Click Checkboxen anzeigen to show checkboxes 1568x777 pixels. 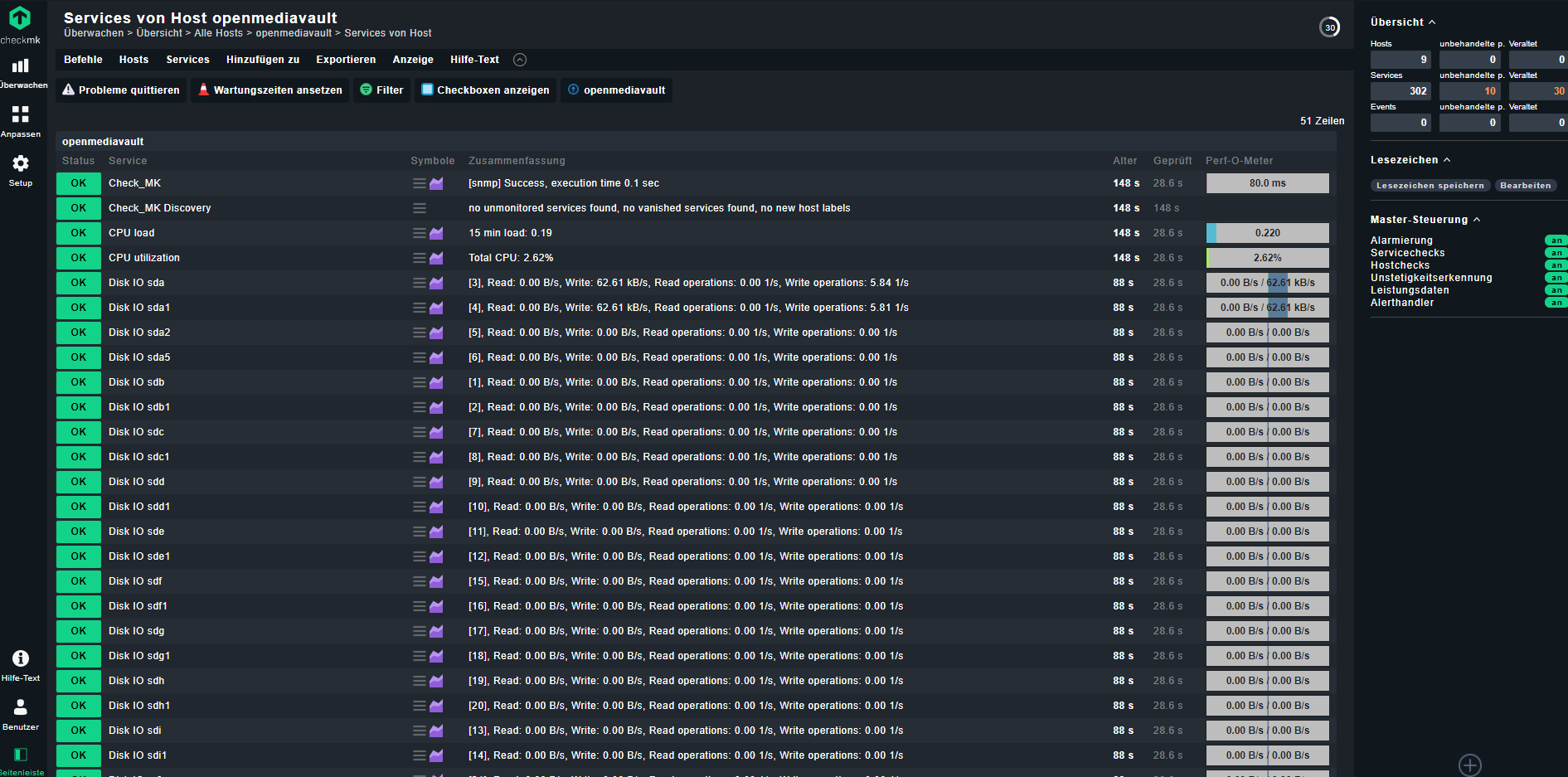click(x=485, y=90)
